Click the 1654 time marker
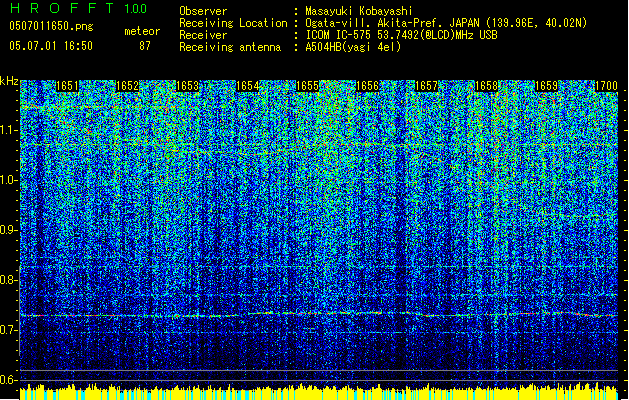Viewport: 629px width, 400px height. tap(248, 86)
